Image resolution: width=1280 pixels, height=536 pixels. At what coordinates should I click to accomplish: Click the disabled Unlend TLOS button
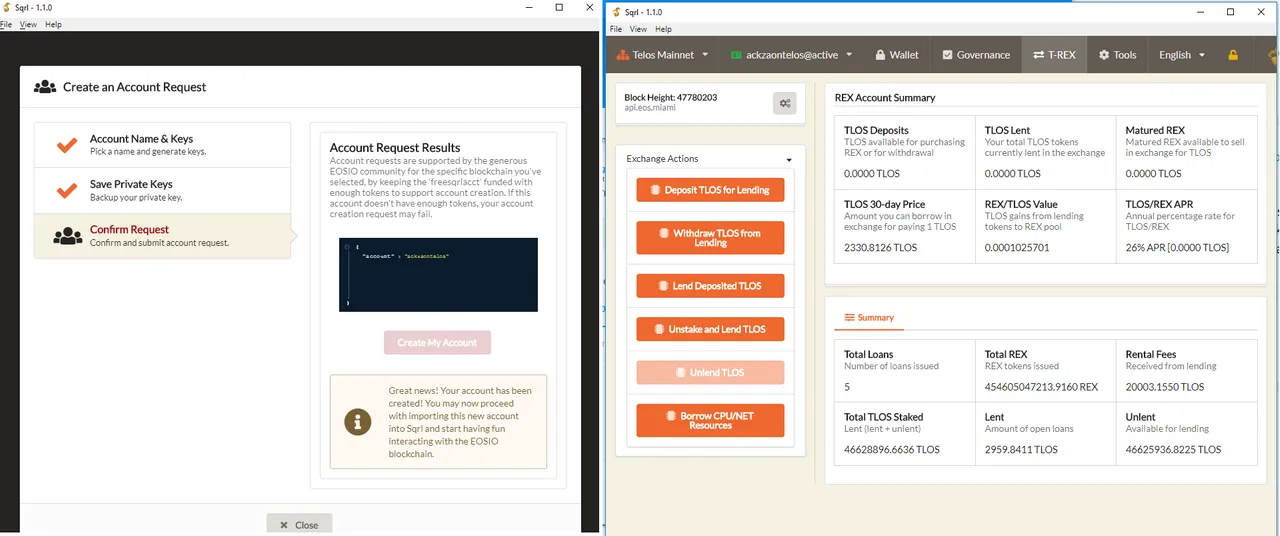pyautogui.click(x=710, y=373)
